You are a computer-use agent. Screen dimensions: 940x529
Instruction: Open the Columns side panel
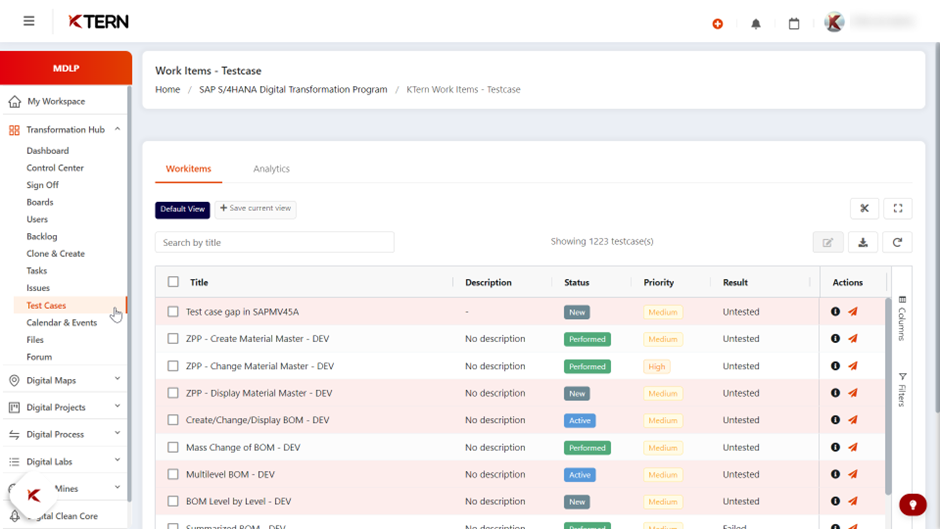pos(902,318)
